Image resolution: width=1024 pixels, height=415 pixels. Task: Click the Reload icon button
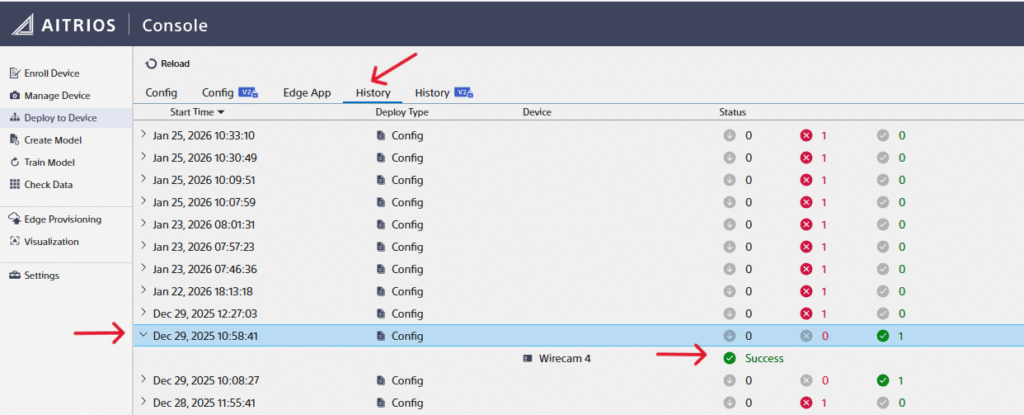(151, 64)
